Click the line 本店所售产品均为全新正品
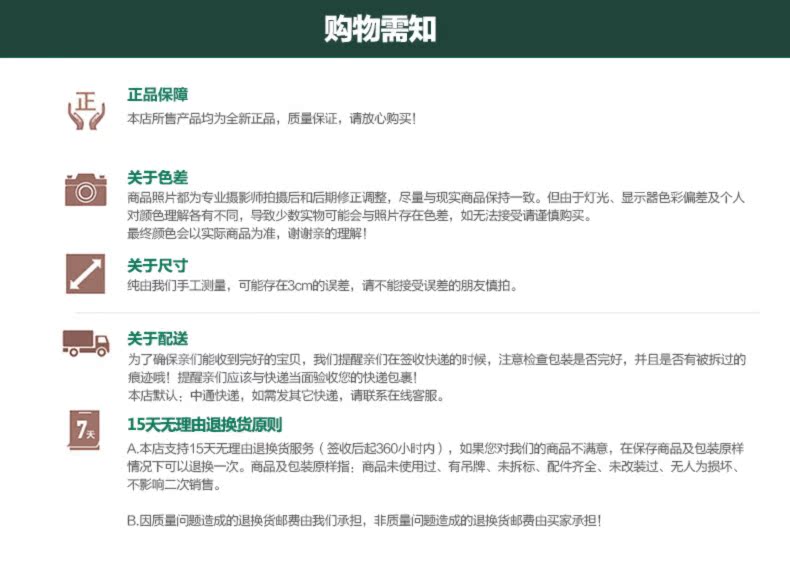 272,119
